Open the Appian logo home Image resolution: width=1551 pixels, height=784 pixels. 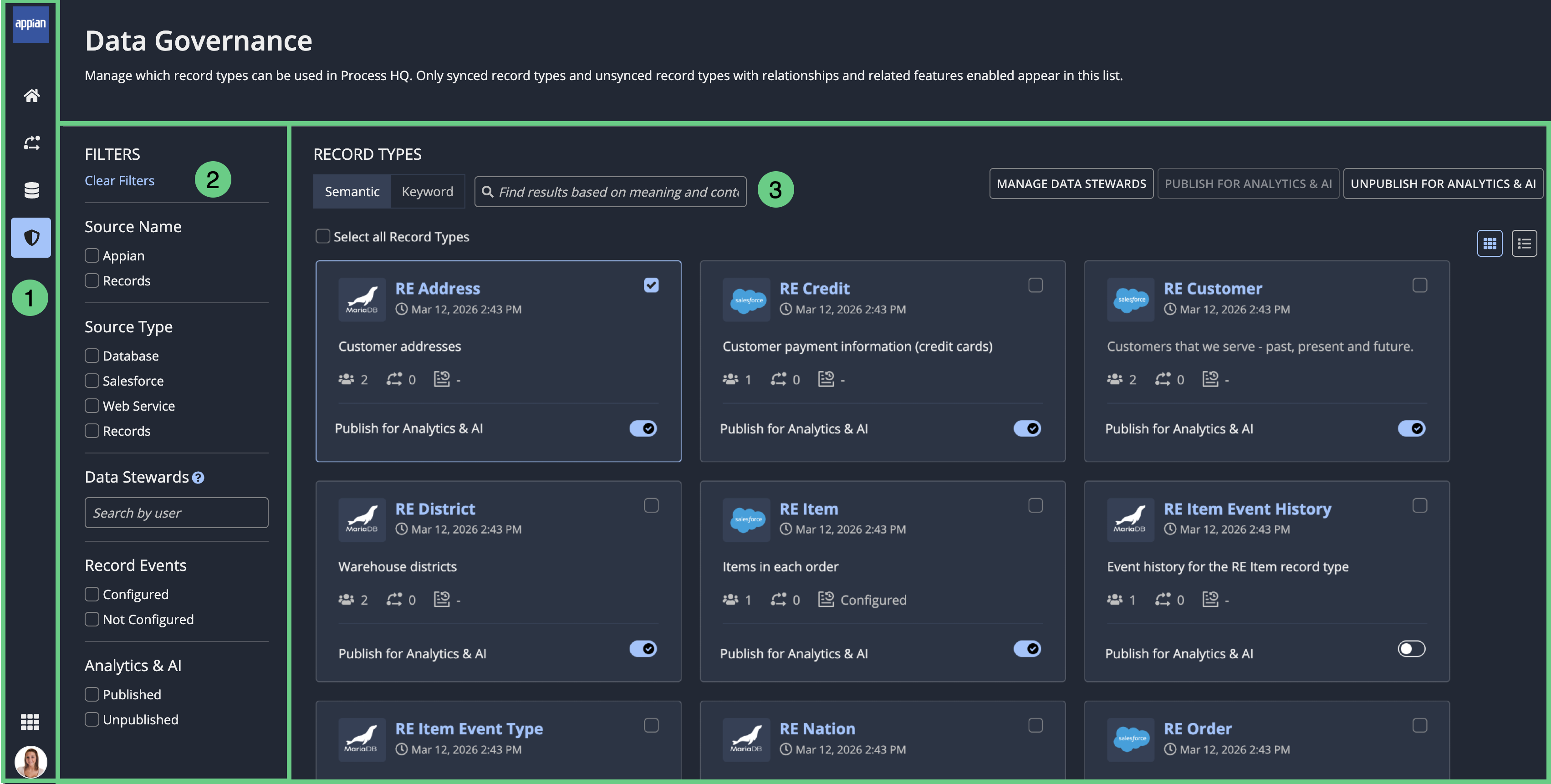pyautogui.click(x=31, y=24)
